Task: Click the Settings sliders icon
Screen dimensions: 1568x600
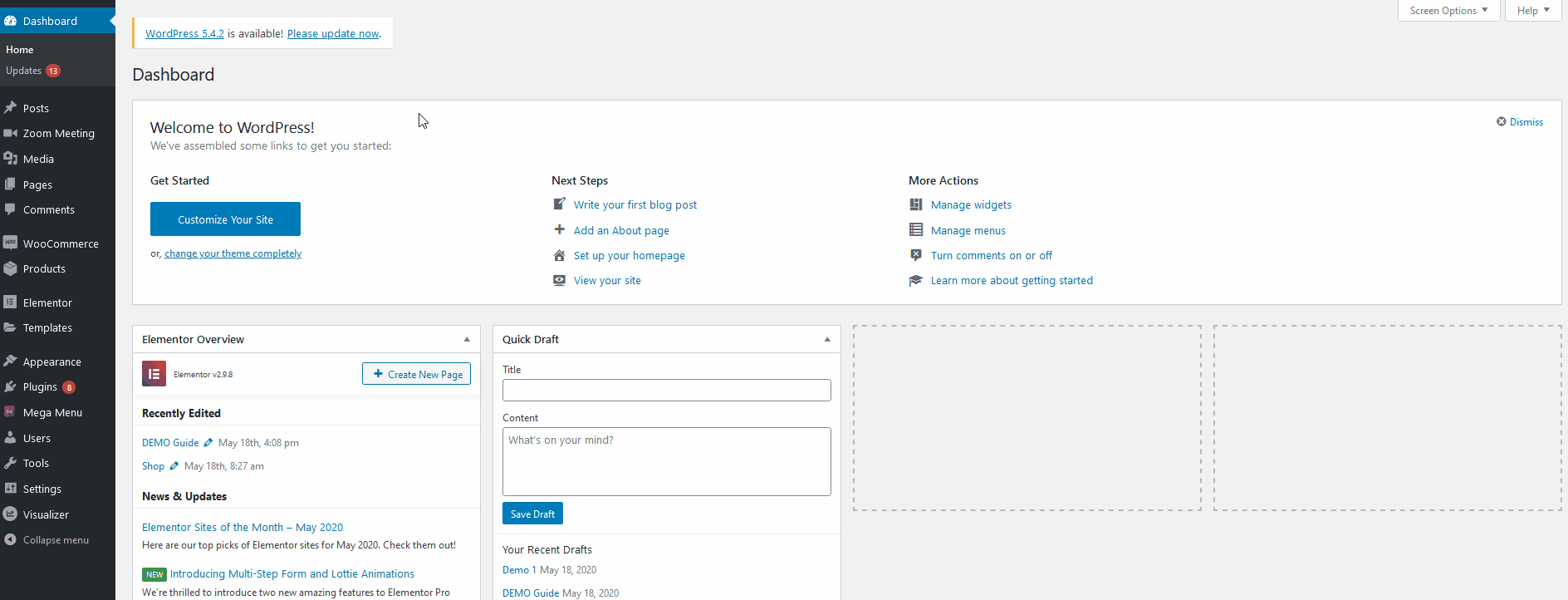Action: [x=11, y=489]
